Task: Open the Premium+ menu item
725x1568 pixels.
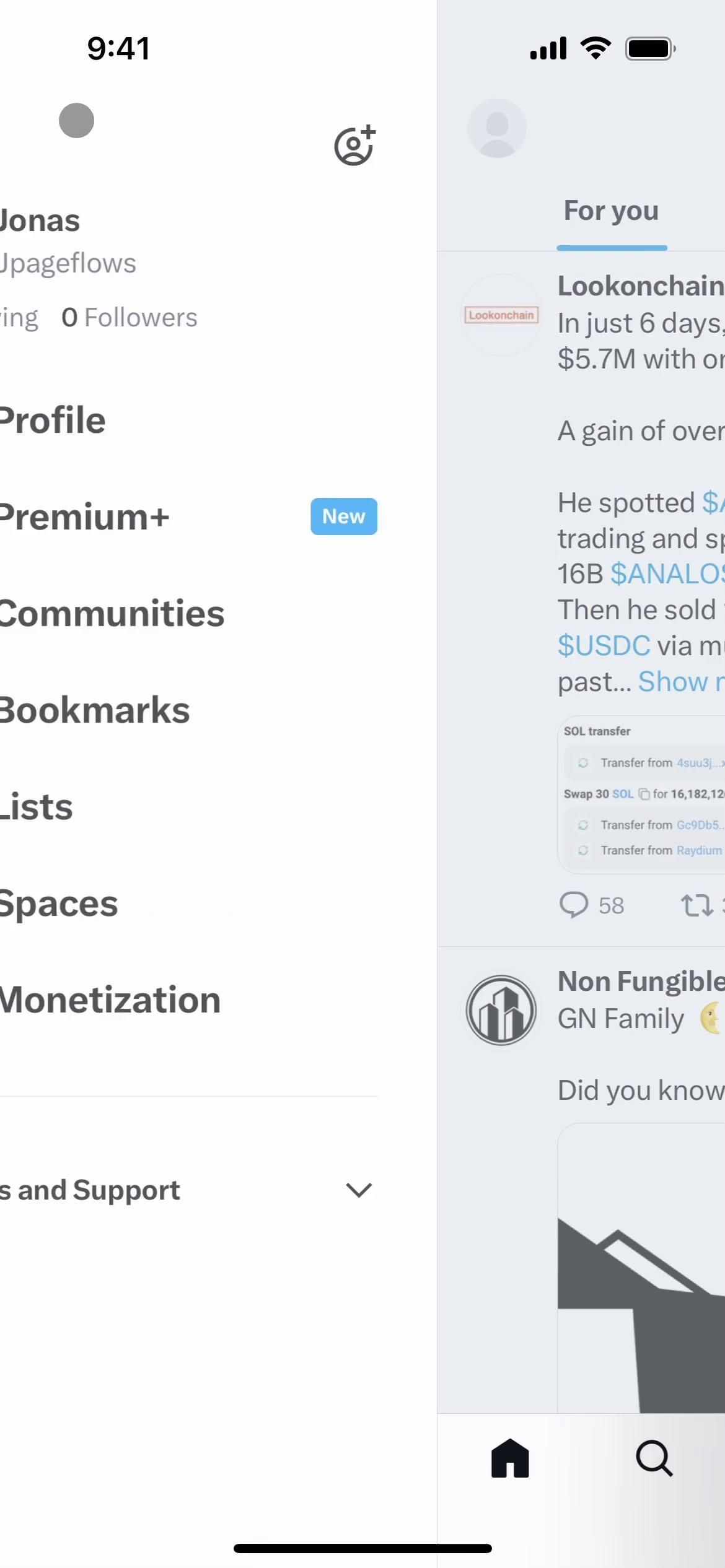Action: 84,517
